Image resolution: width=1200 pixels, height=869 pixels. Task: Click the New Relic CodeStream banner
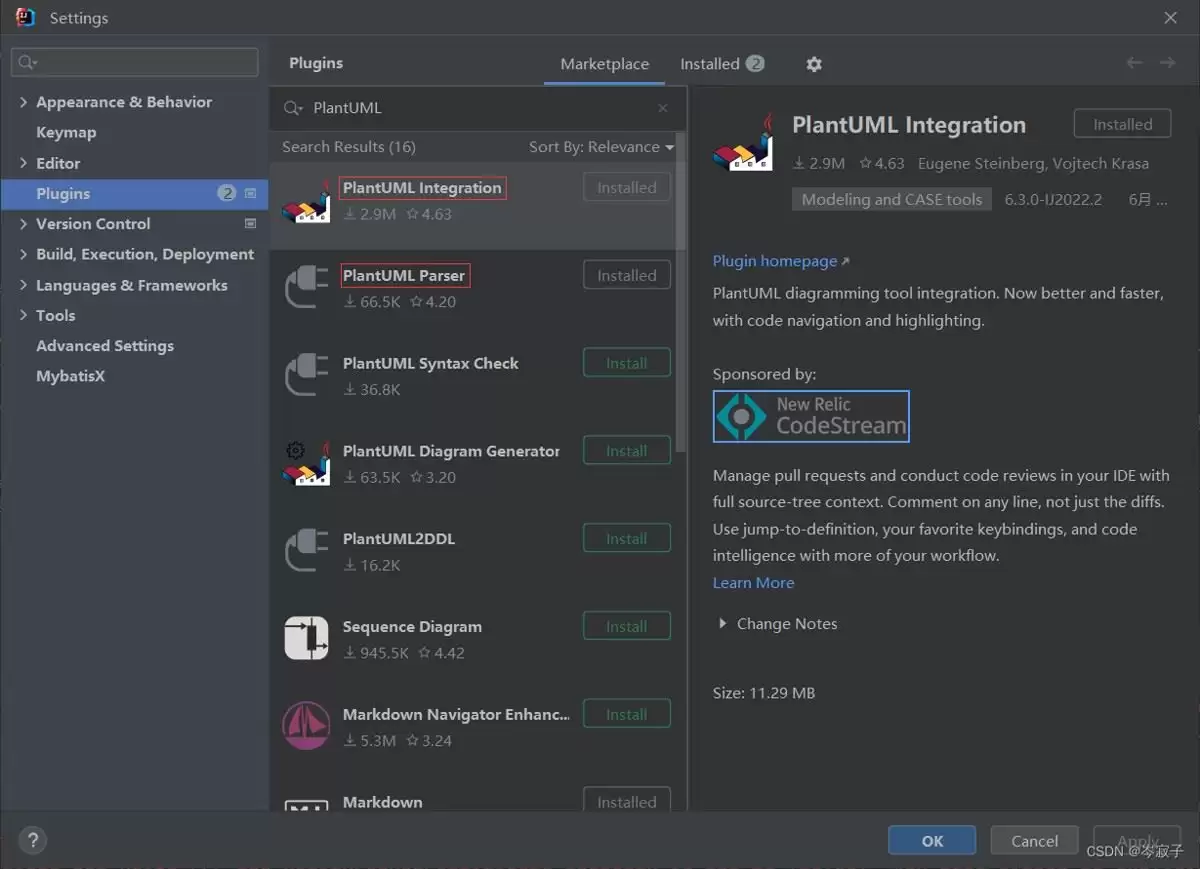(x=811, y=416)
